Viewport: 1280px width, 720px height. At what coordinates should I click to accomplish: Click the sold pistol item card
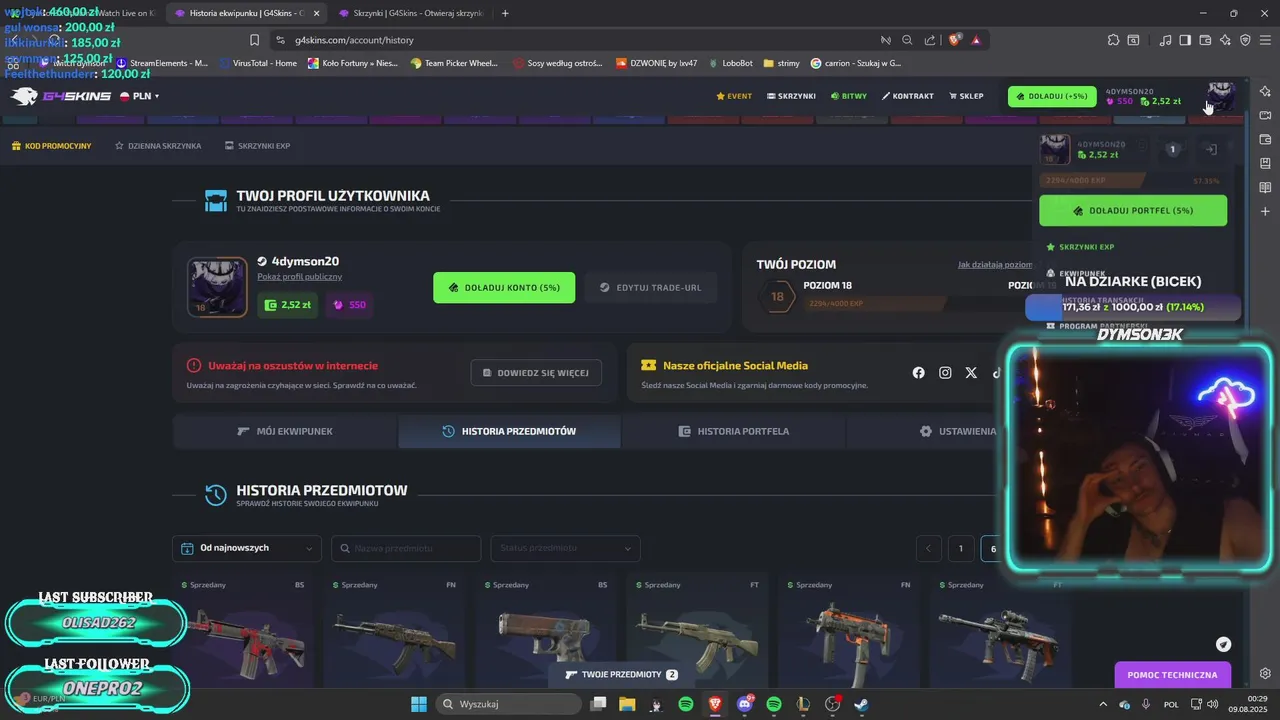546,630
